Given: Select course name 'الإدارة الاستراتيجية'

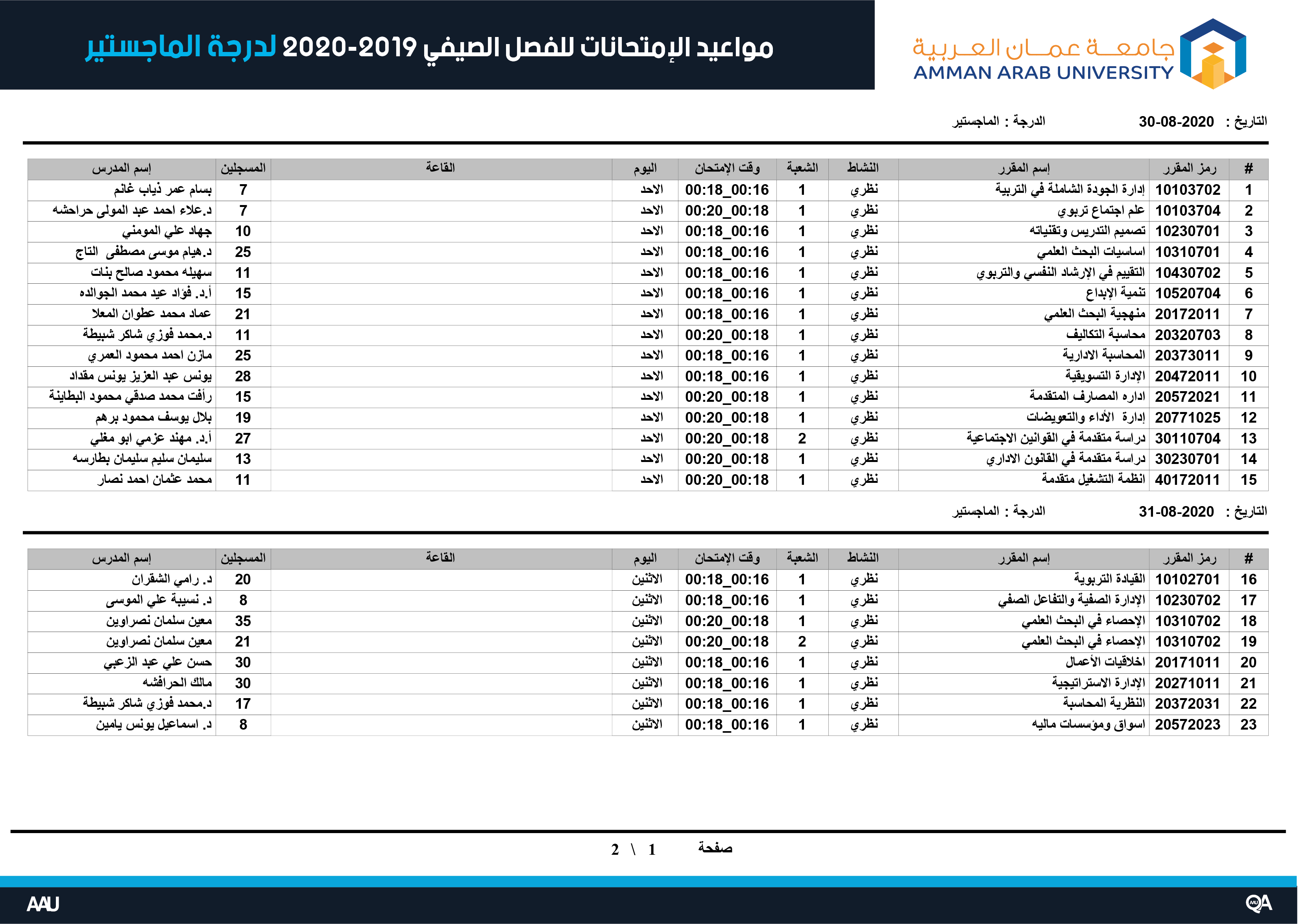Looking at the screenshot, I should (x=1098, y=683).
